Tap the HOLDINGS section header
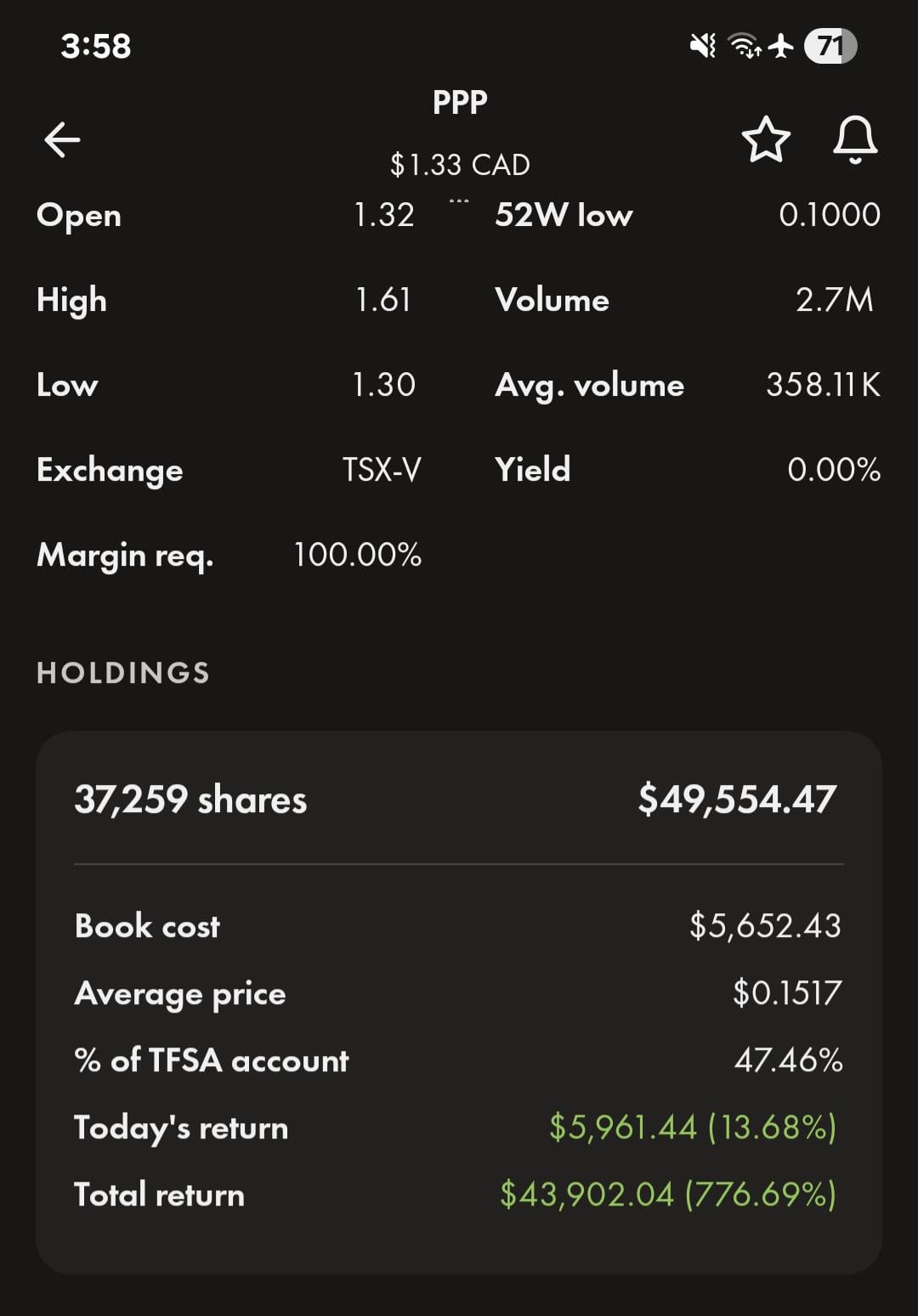Viewport: 918px width, 1316px height. coord(123,673)
